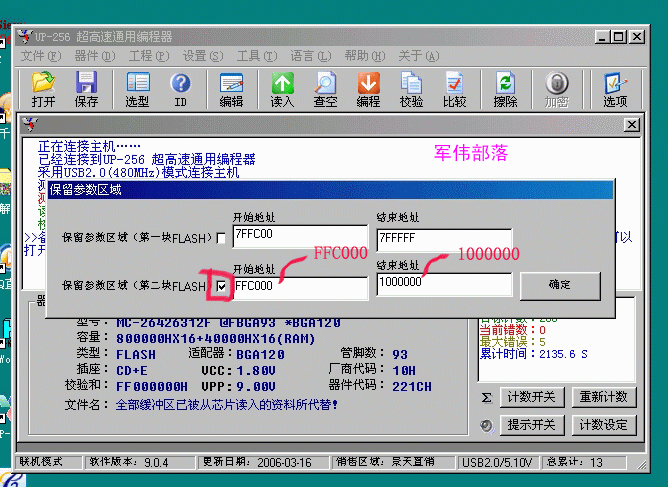Run the 查空 blank check tool

326,89
